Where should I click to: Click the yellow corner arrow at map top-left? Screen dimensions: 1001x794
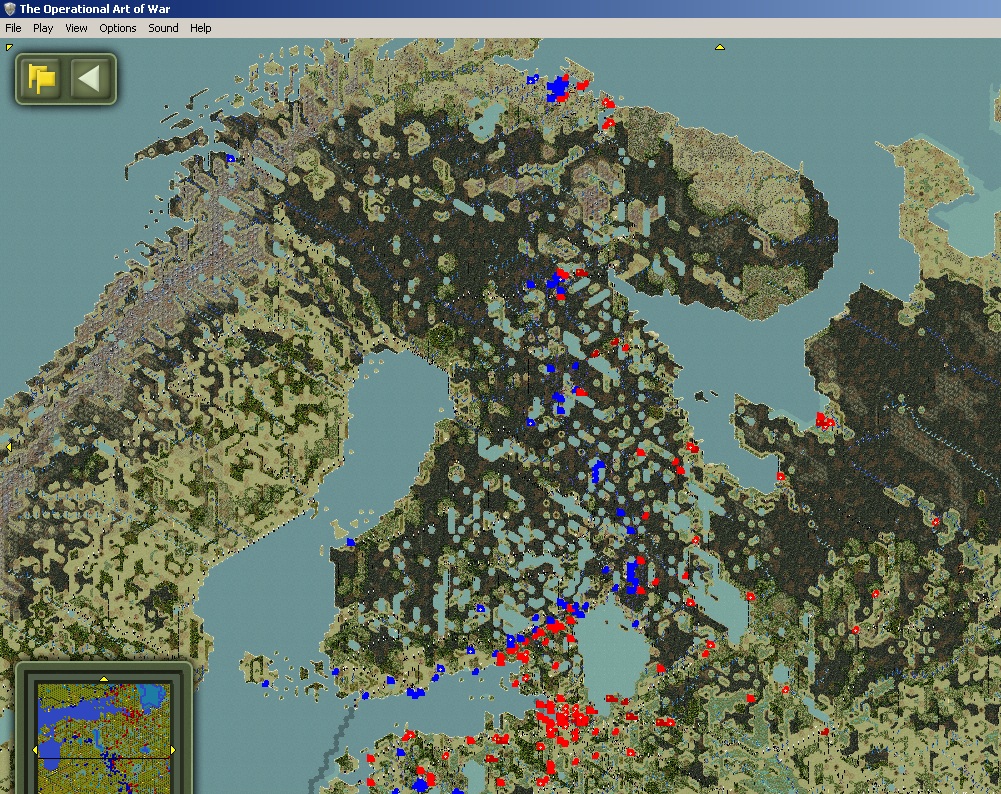coord(9,47)
